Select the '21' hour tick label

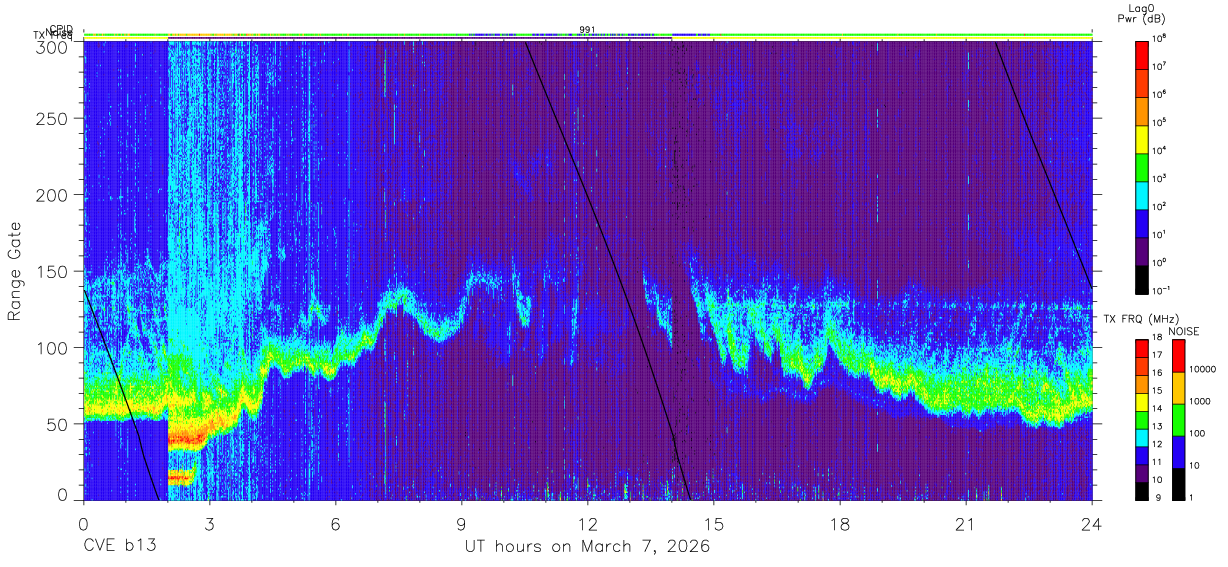click(x=965, y=525)
